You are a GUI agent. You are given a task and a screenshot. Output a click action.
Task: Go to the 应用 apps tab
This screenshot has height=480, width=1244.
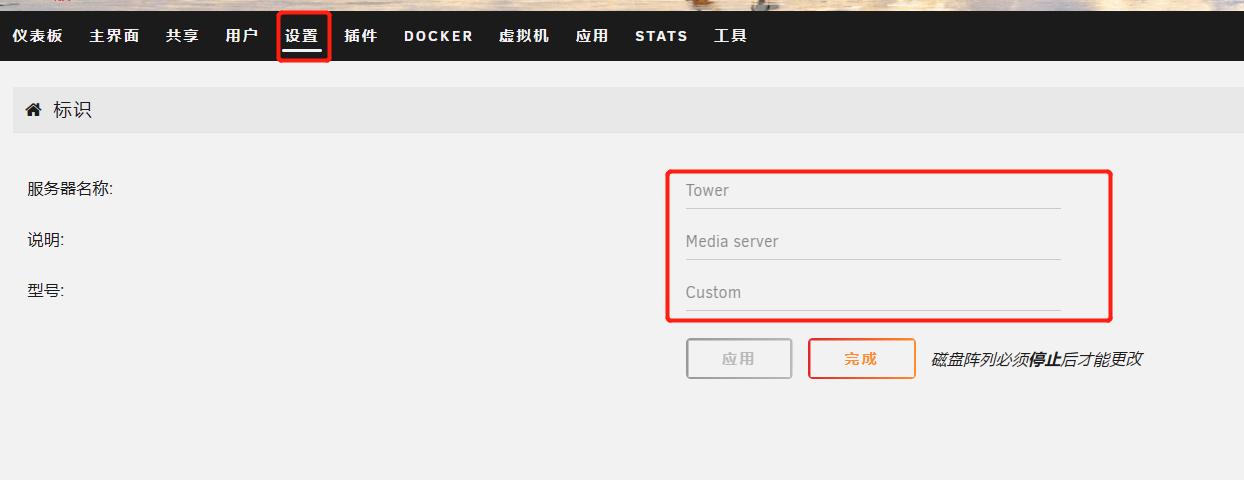coord(591,36)
